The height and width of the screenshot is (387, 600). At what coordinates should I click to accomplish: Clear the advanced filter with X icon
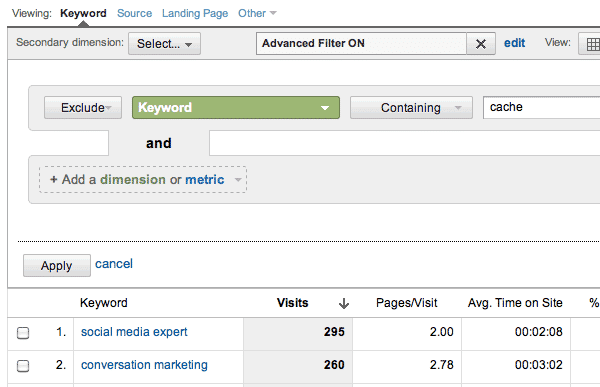(481, 44)
